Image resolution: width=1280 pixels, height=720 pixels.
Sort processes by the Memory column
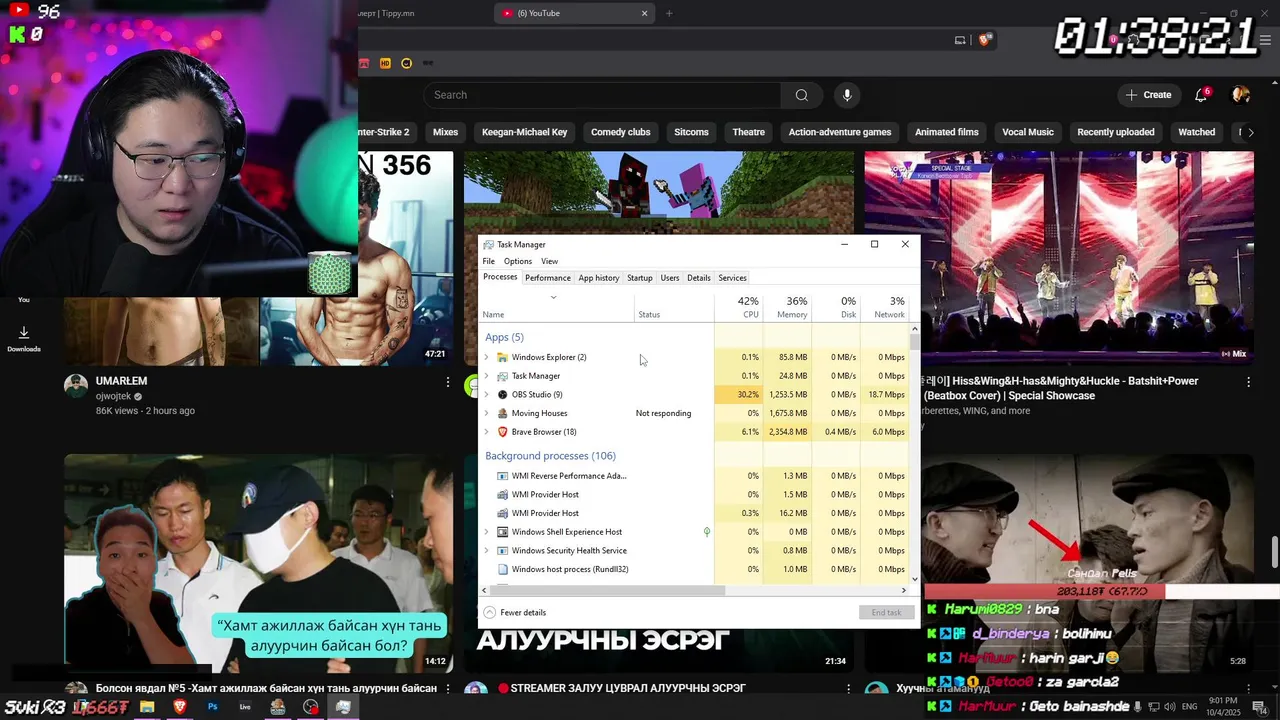coord(786,307)
